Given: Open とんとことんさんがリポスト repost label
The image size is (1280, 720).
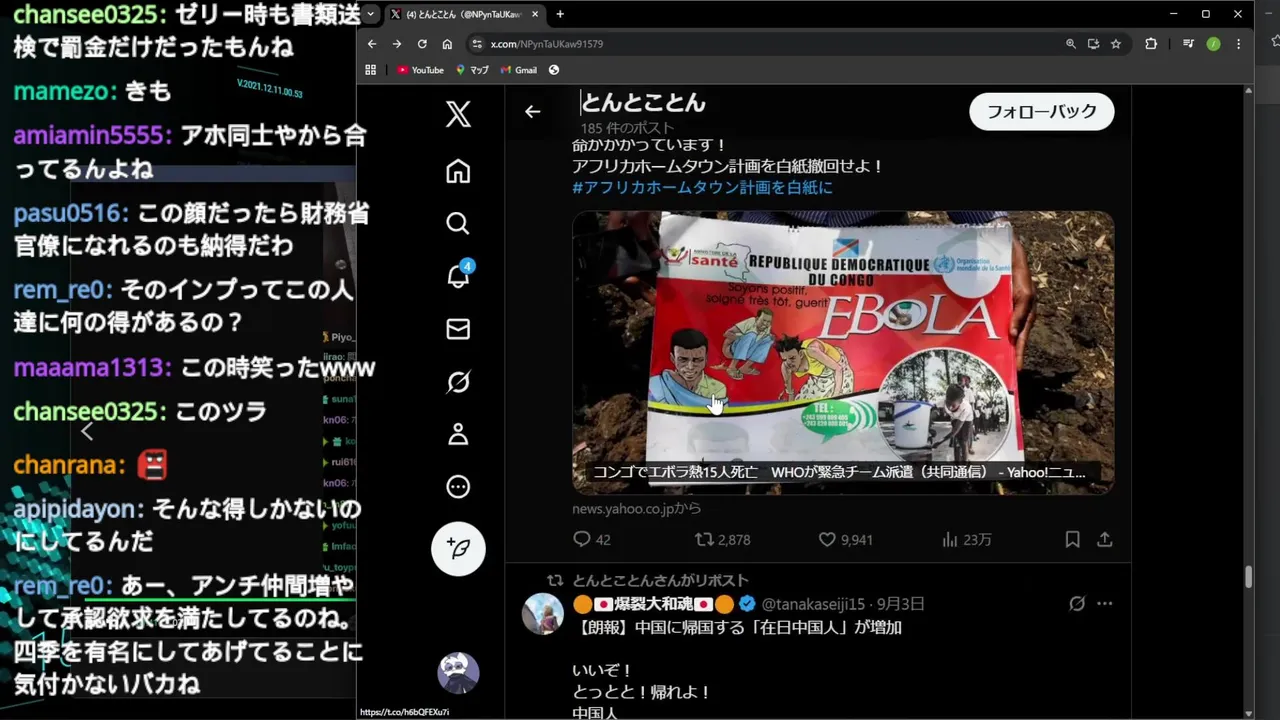Looking at the screenshot, I should pos(660,580).
